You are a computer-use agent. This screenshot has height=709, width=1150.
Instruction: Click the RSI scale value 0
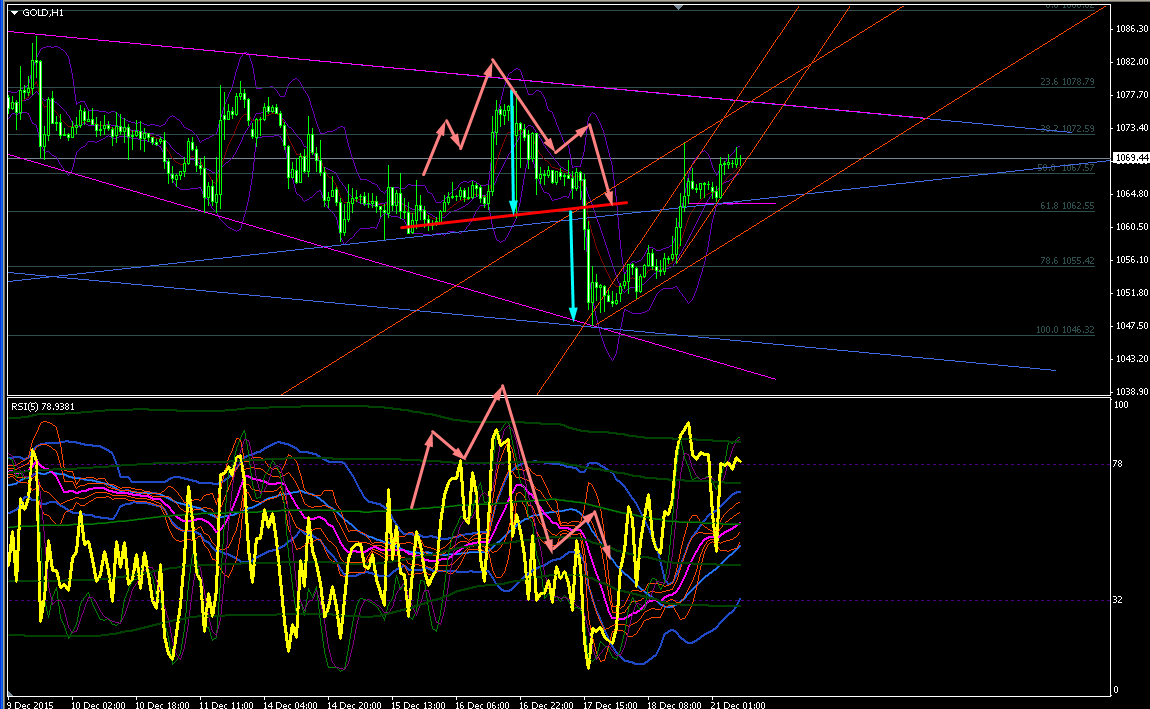click(x=1116, y=690)
